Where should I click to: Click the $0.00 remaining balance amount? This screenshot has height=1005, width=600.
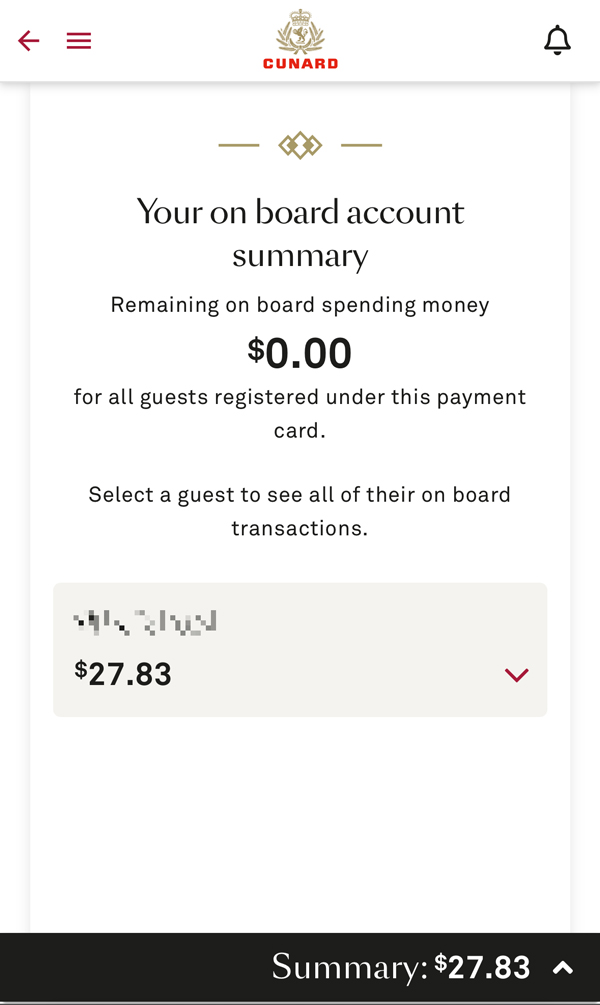point(300,353)
